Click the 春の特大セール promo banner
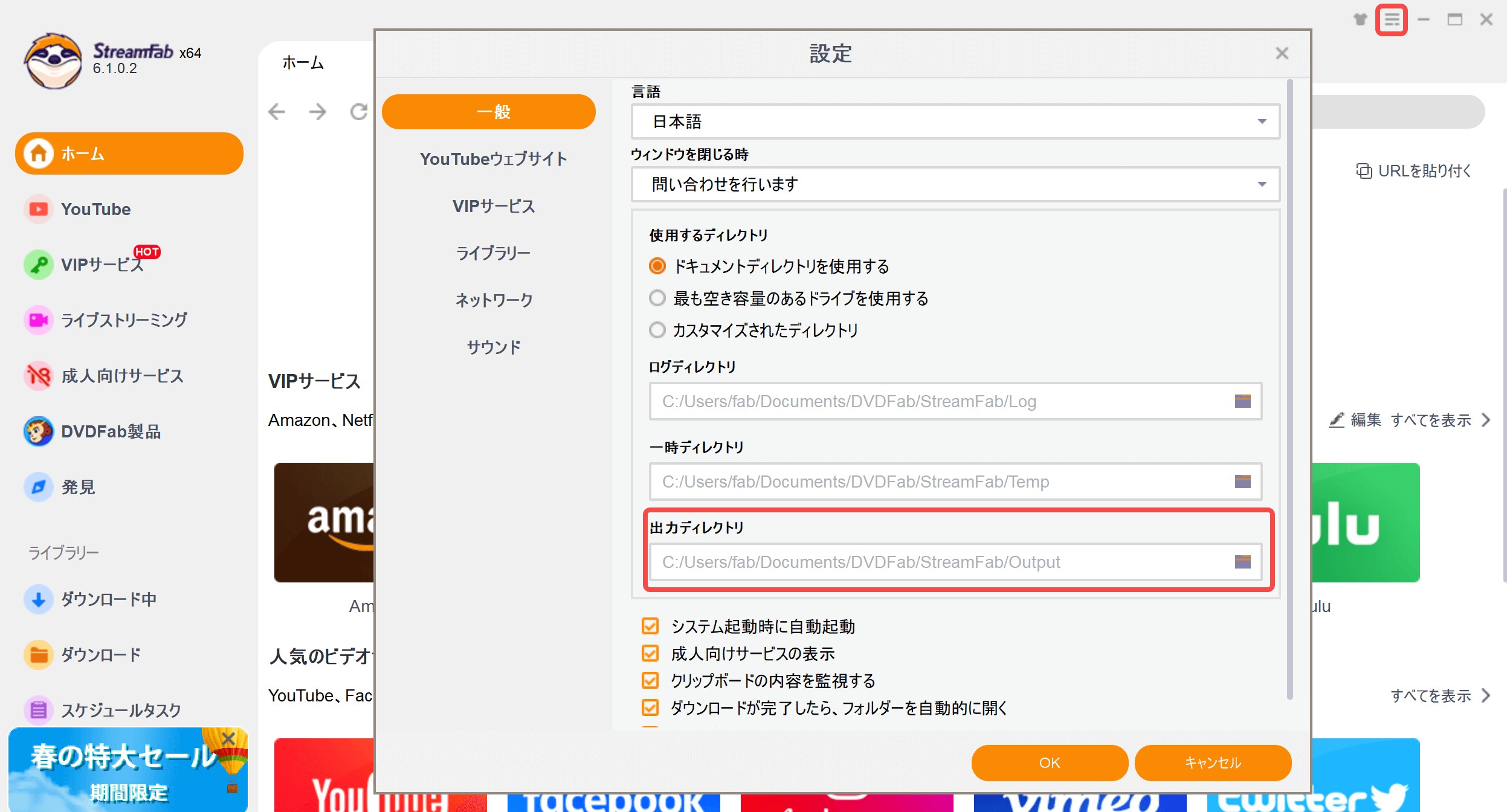Screen dimensions: 1507x812 tap(127, 770)
